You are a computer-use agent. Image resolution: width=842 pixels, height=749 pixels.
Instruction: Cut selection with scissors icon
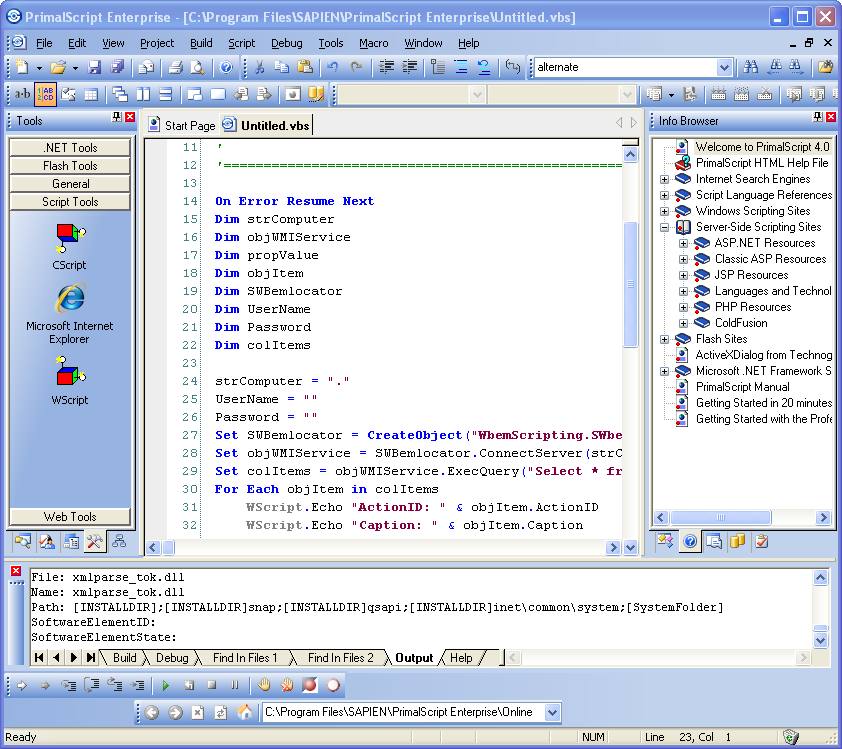point(259,67)
